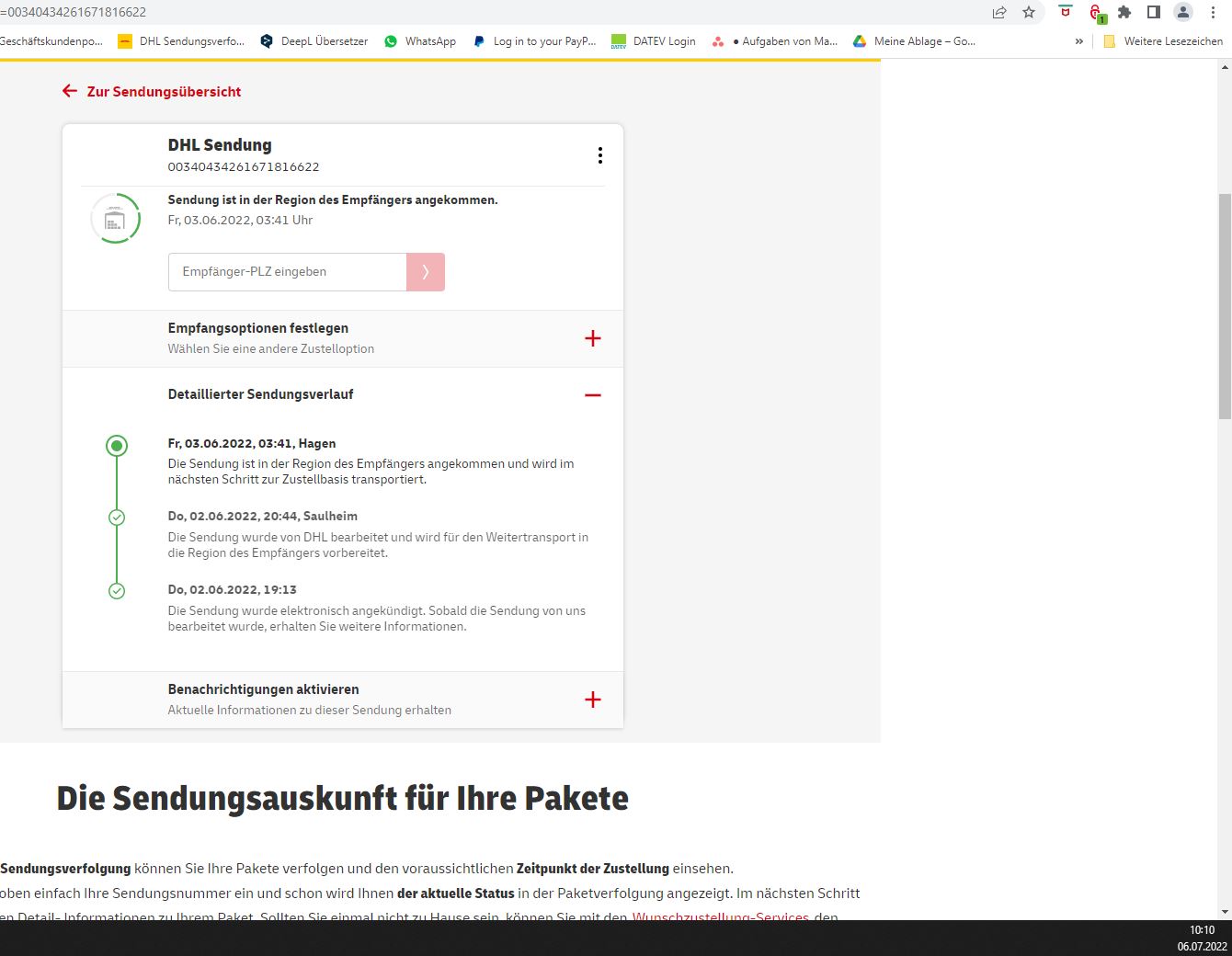Open the Aufgaben von Ma... bookmark
Image resolution: width=1232 pixels, height=956 pixels.
pyautogui.click(x=775, y=41)
